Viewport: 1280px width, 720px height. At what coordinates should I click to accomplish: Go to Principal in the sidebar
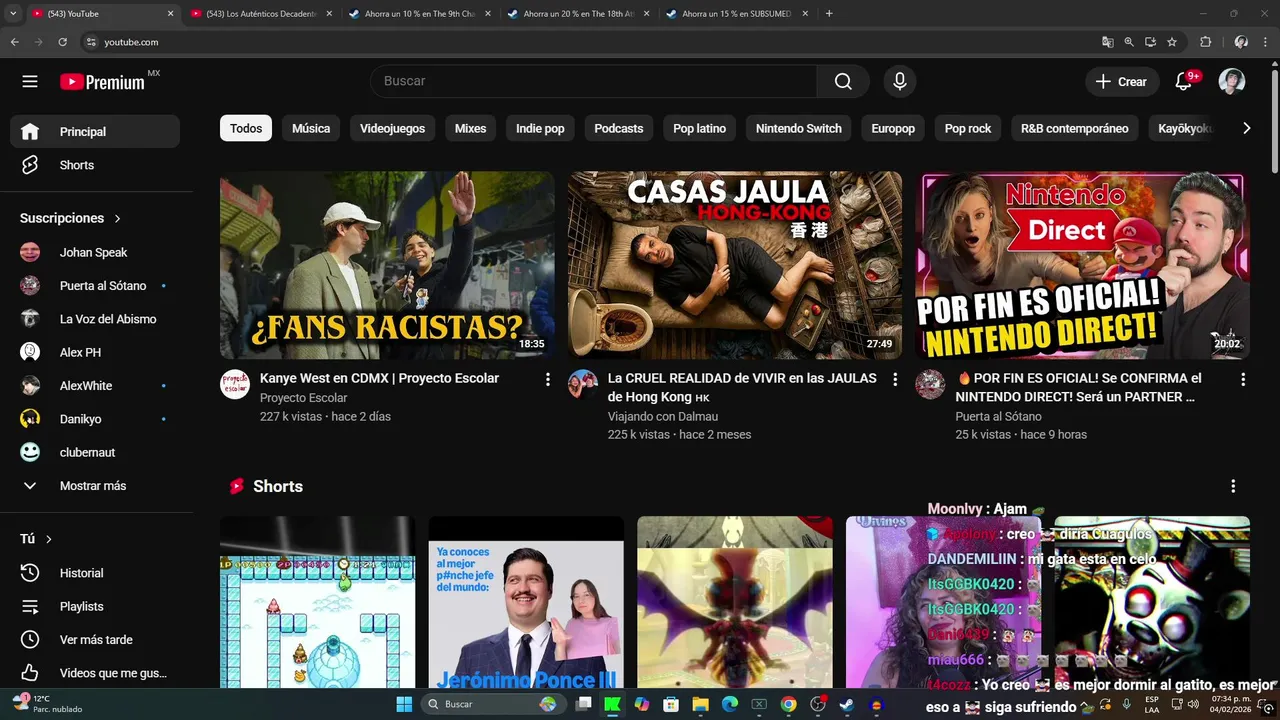[95, 132]
